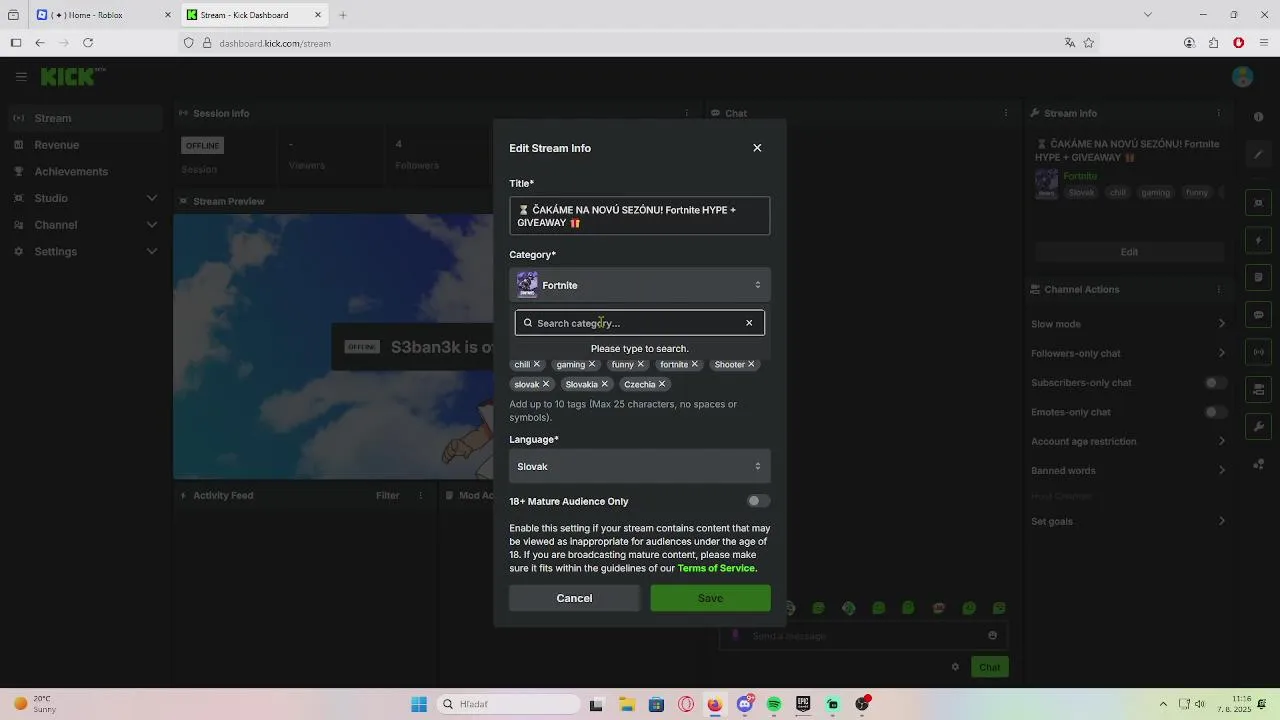This screenshot has width=1280, height=720.
Task: Click the pencil edit icon in right sidebar
Action: coord(1259,154)
